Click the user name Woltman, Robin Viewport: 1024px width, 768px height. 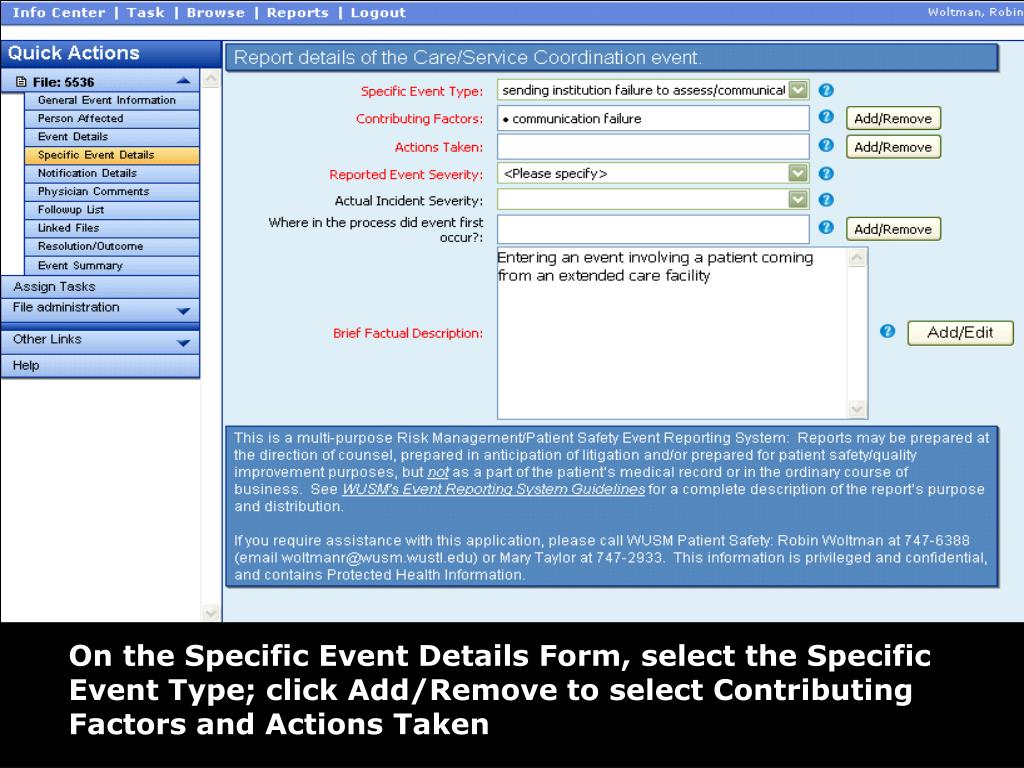tap(975, 12)
